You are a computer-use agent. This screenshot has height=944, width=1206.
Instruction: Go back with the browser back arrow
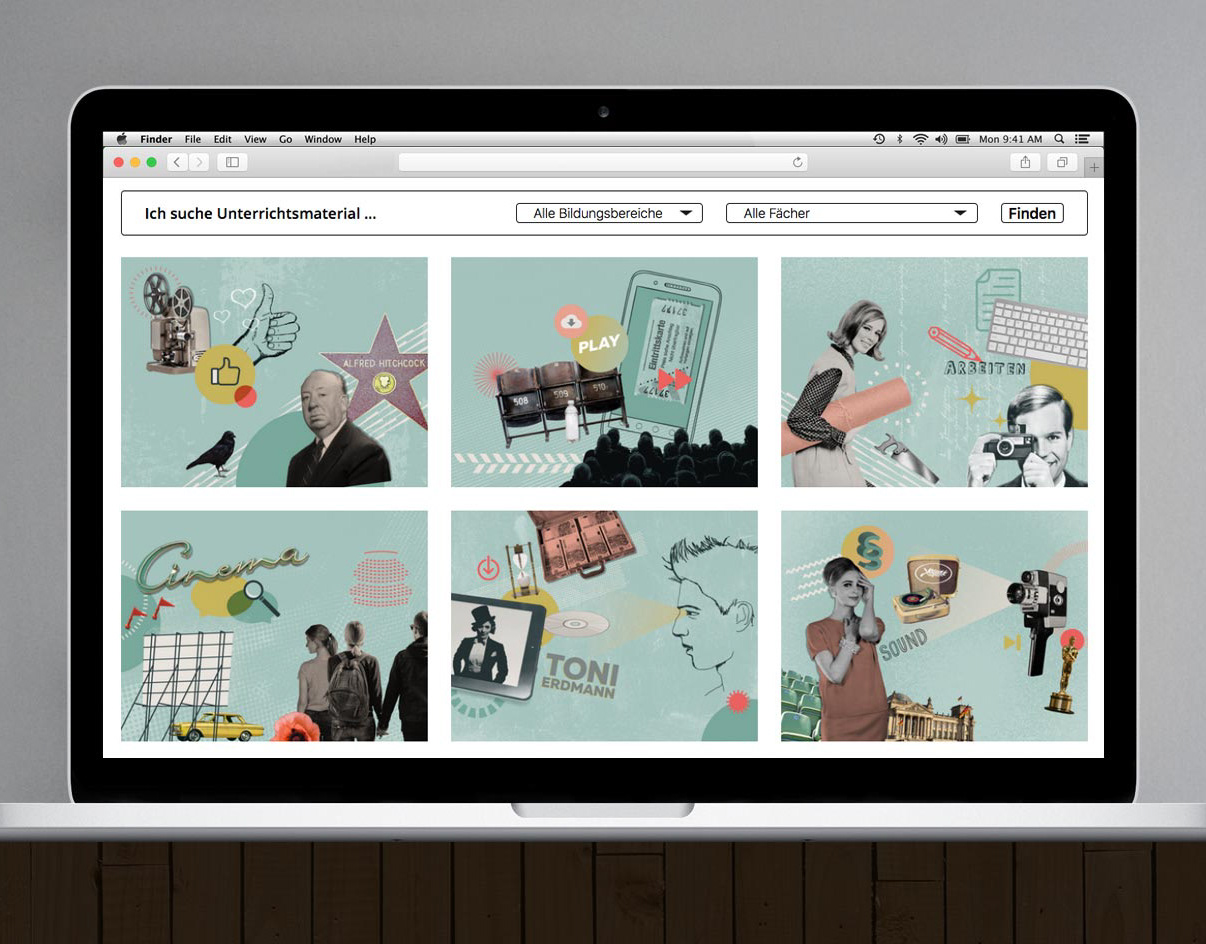(177, 162)
